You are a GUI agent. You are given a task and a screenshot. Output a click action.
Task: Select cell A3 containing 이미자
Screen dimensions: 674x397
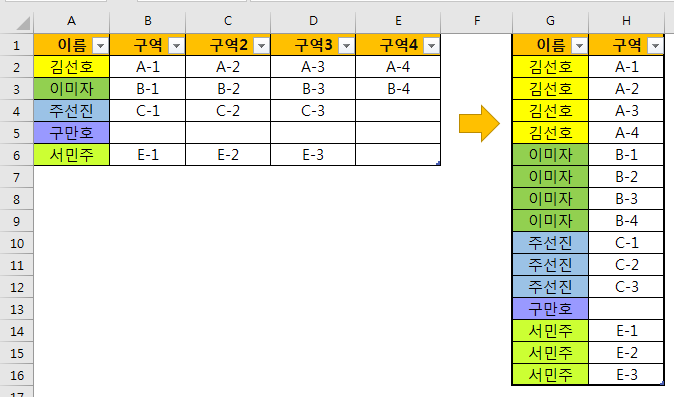tap(71, 89)
